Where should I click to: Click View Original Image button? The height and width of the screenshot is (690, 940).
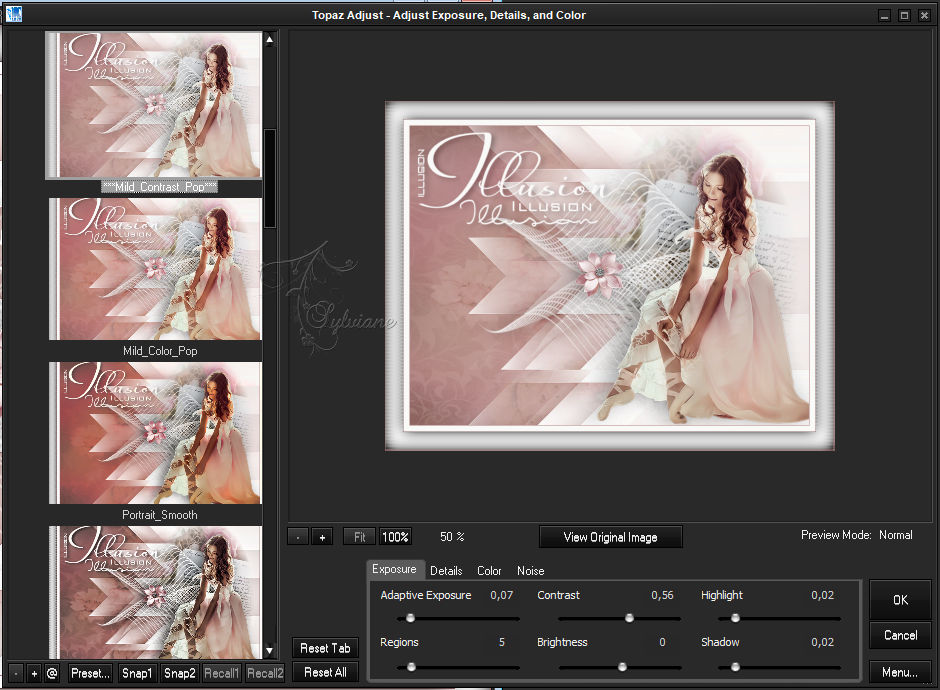click(610, 537)
